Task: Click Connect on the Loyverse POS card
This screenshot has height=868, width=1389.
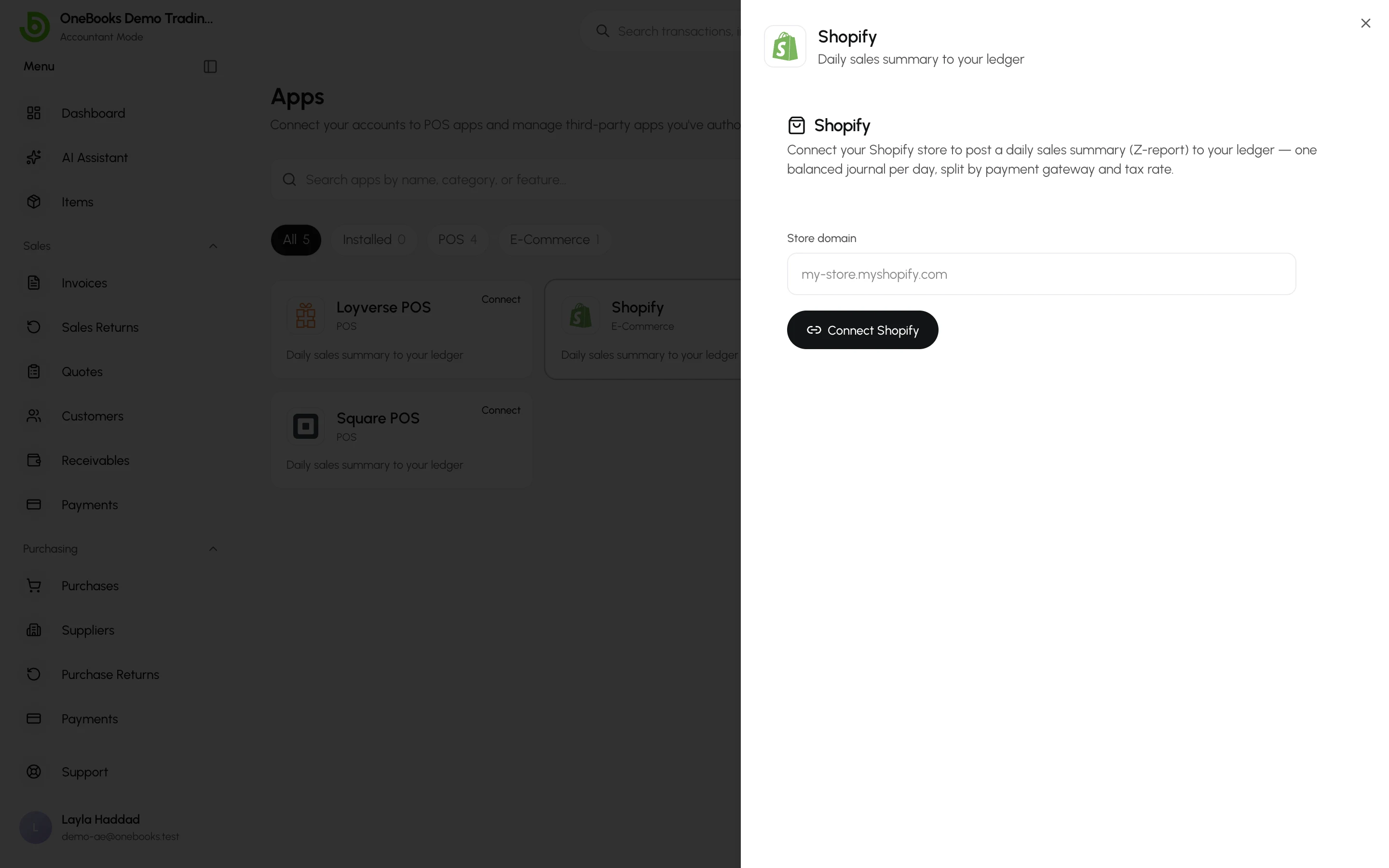Action: click(x=501, y=299)
